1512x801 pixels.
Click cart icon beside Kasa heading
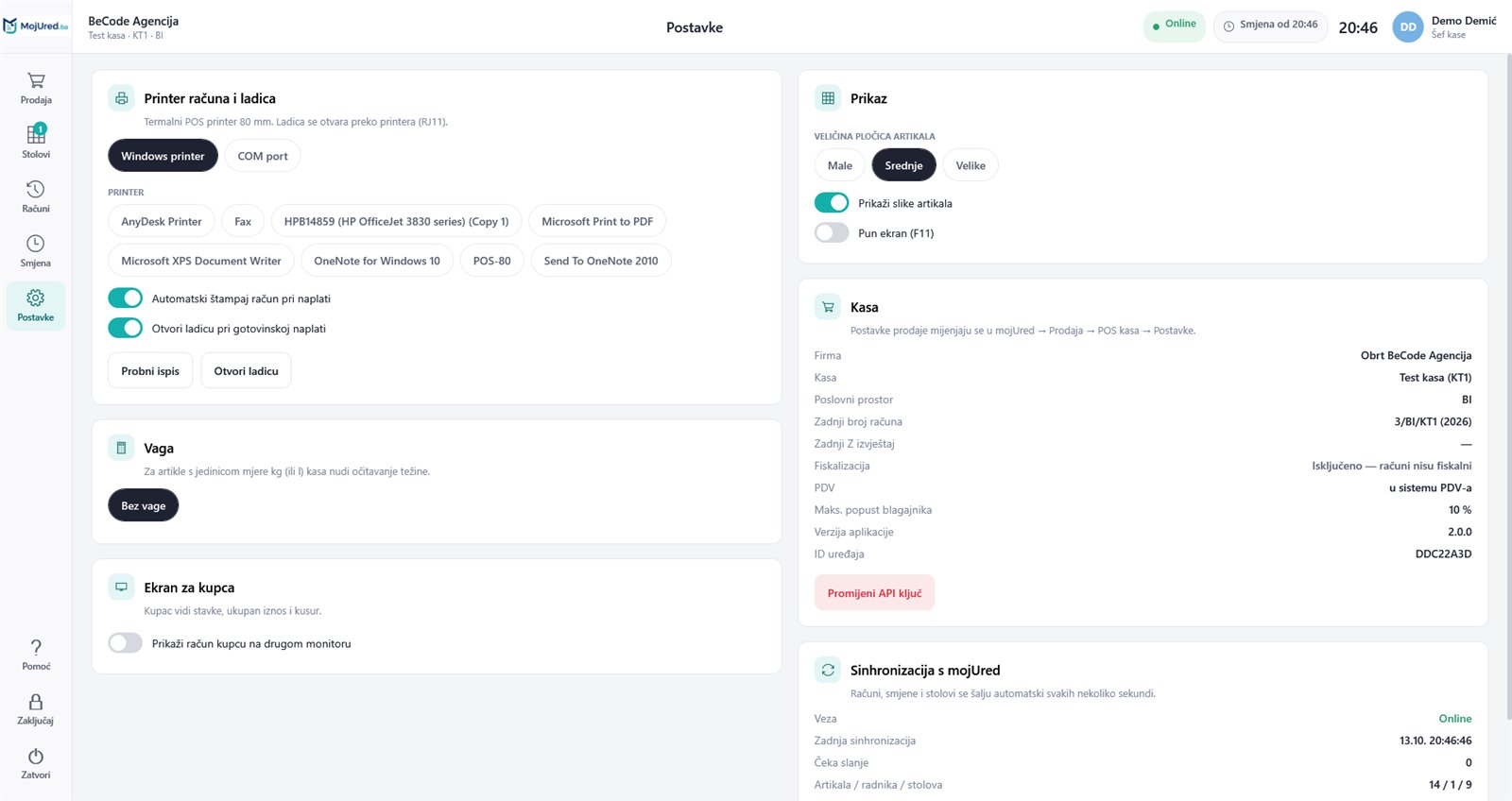pos(828,307)
